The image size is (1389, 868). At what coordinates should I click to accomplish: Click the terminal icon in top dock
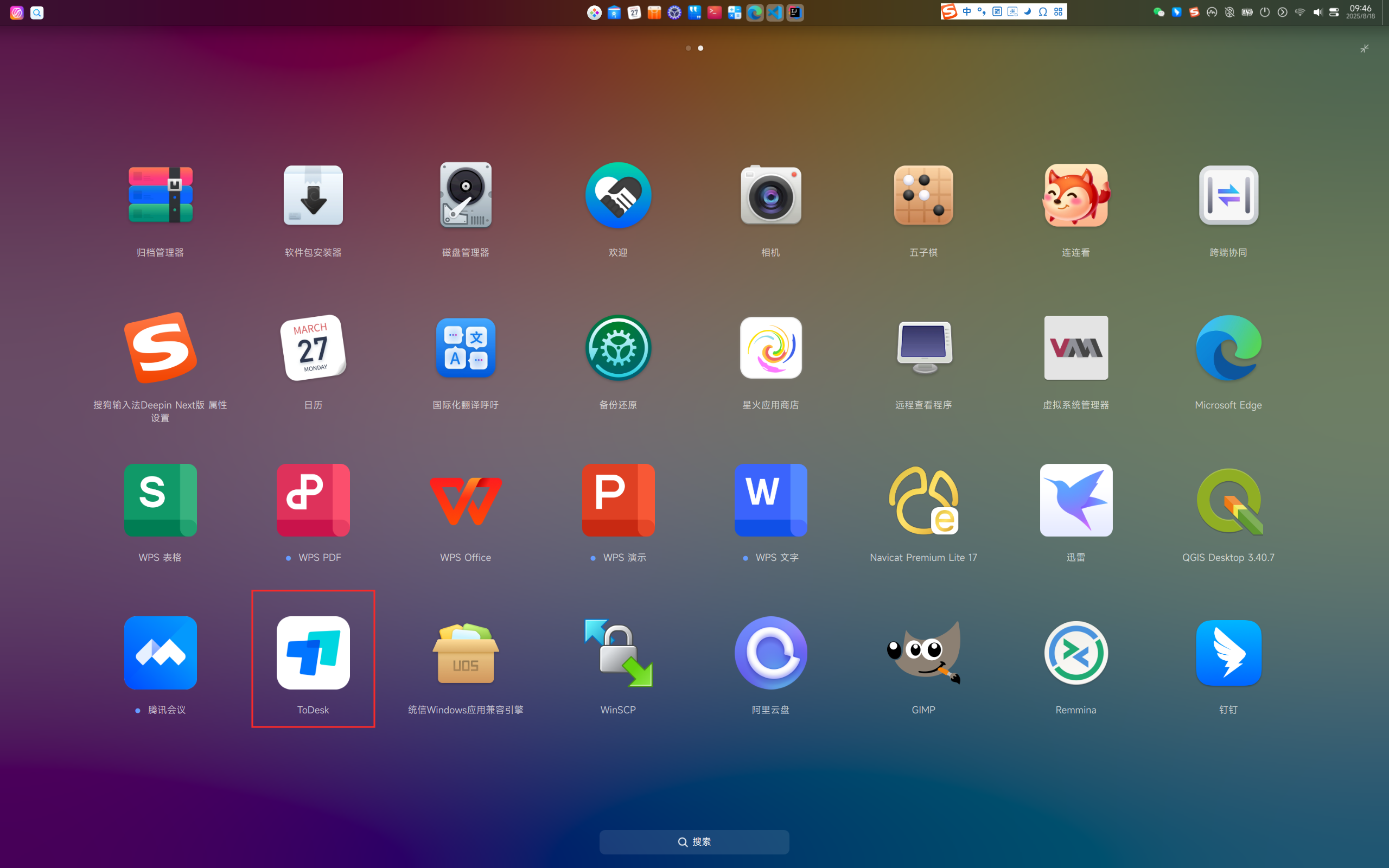pyautogui.click(x=715, y=12)
